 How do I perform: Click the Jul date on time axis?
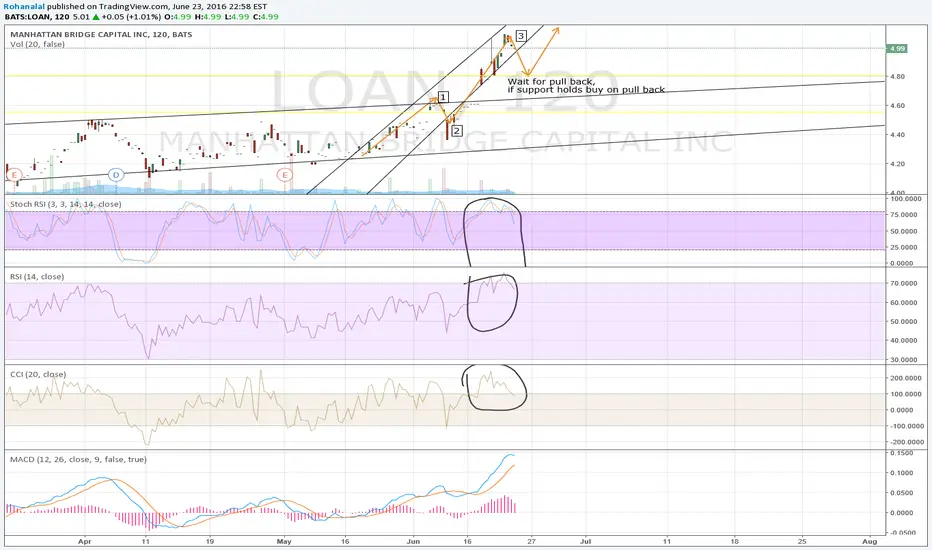tap(585, 542)
